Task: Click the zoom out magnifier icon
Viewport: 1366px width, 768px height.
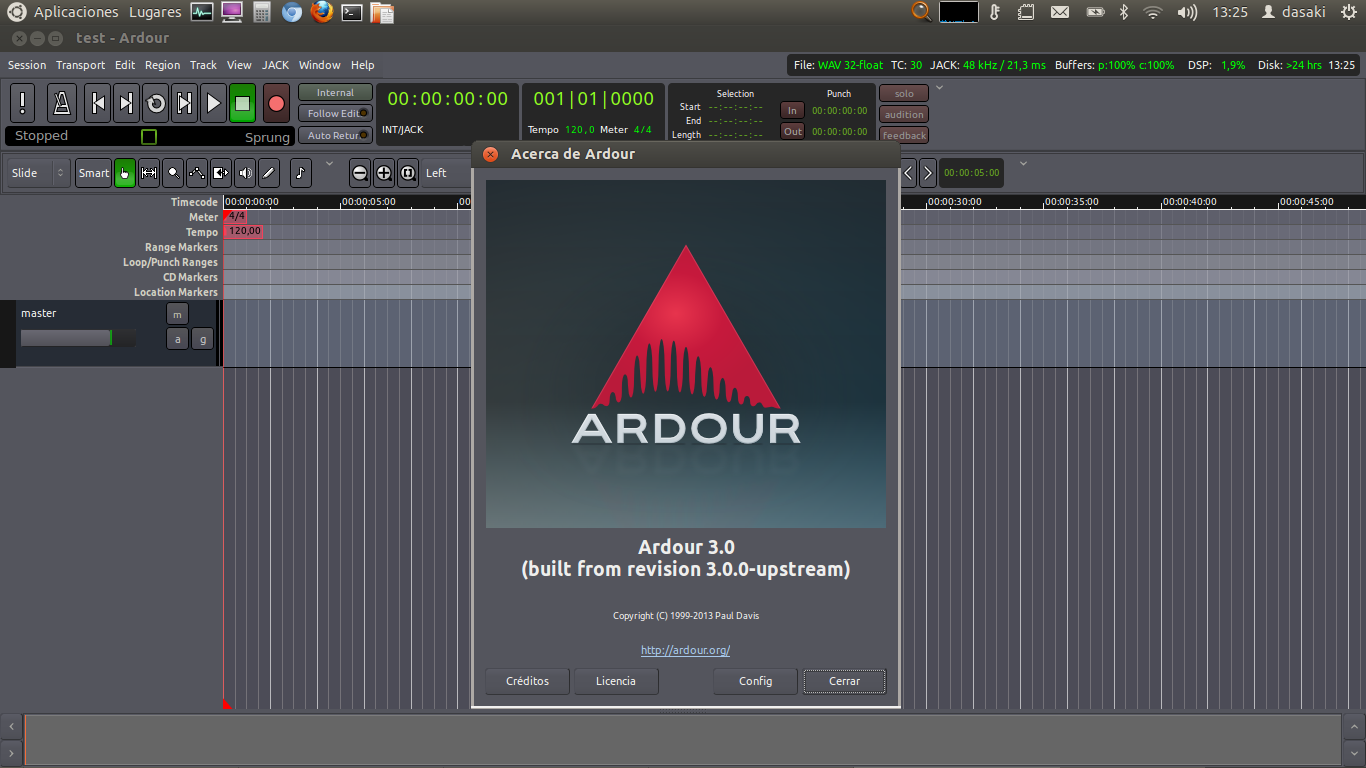Action: [x=360, y=173]
